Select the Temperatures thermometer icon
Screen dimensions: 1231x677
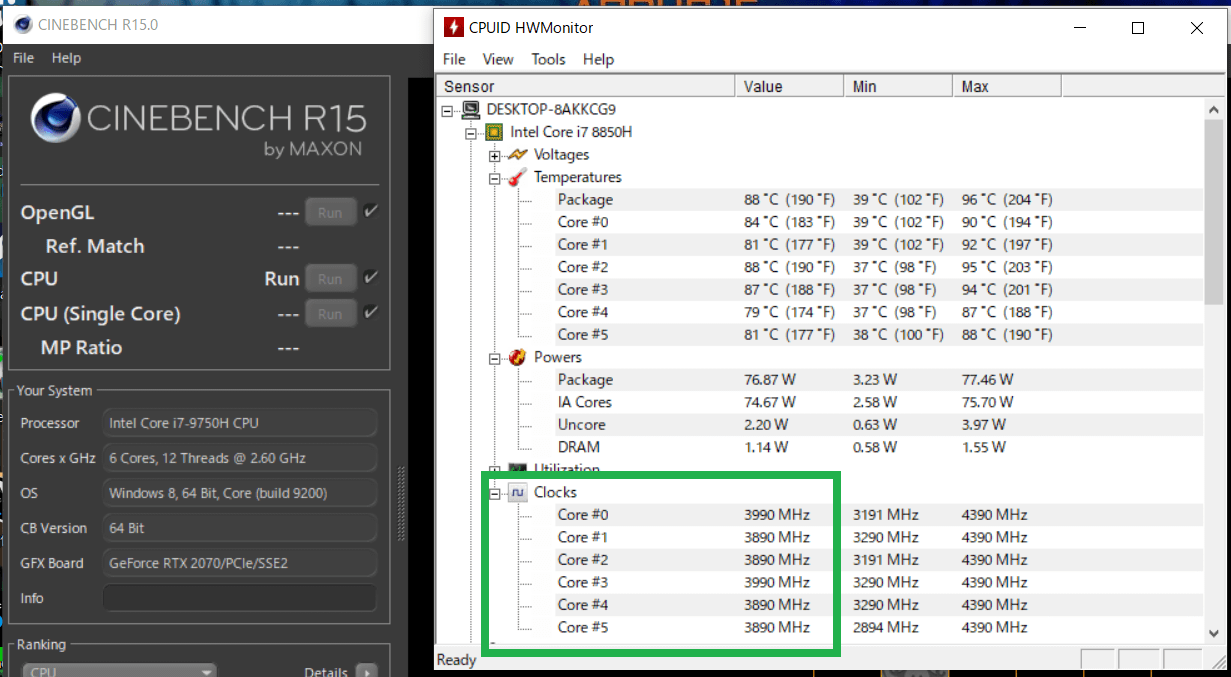click(517, 177)
